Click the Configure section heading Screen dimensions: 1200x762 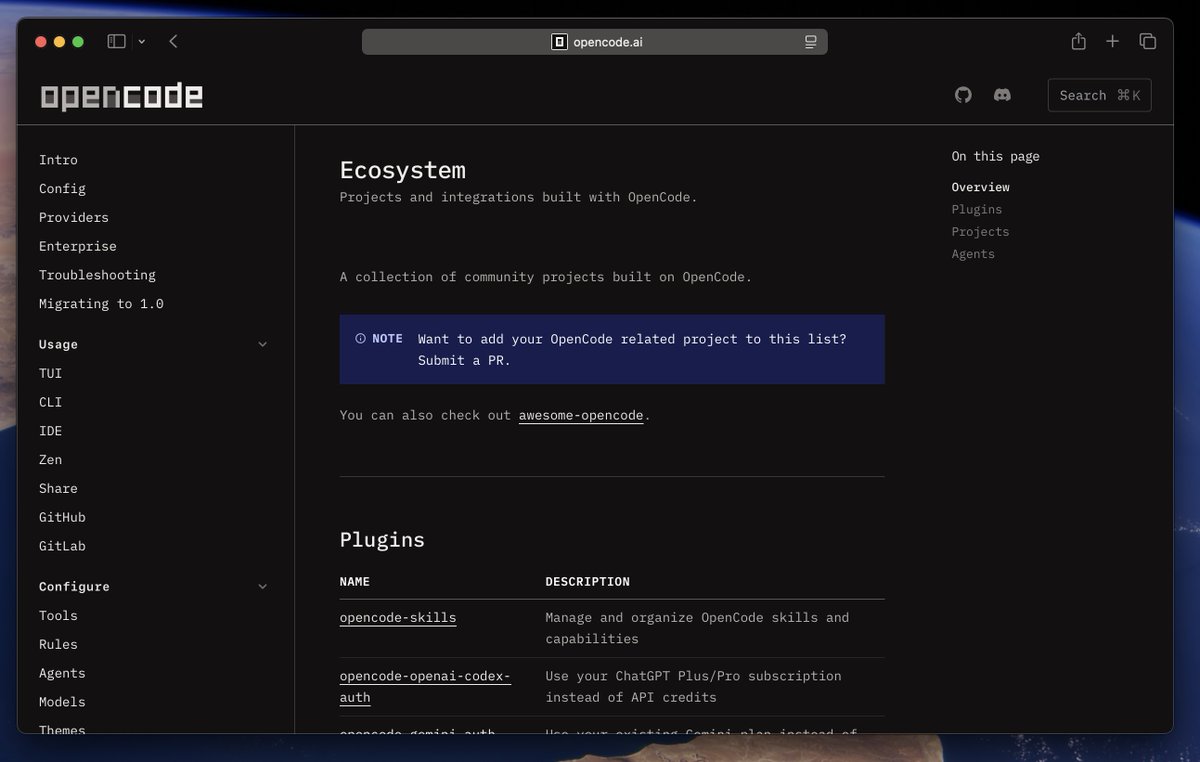(74, 586)
